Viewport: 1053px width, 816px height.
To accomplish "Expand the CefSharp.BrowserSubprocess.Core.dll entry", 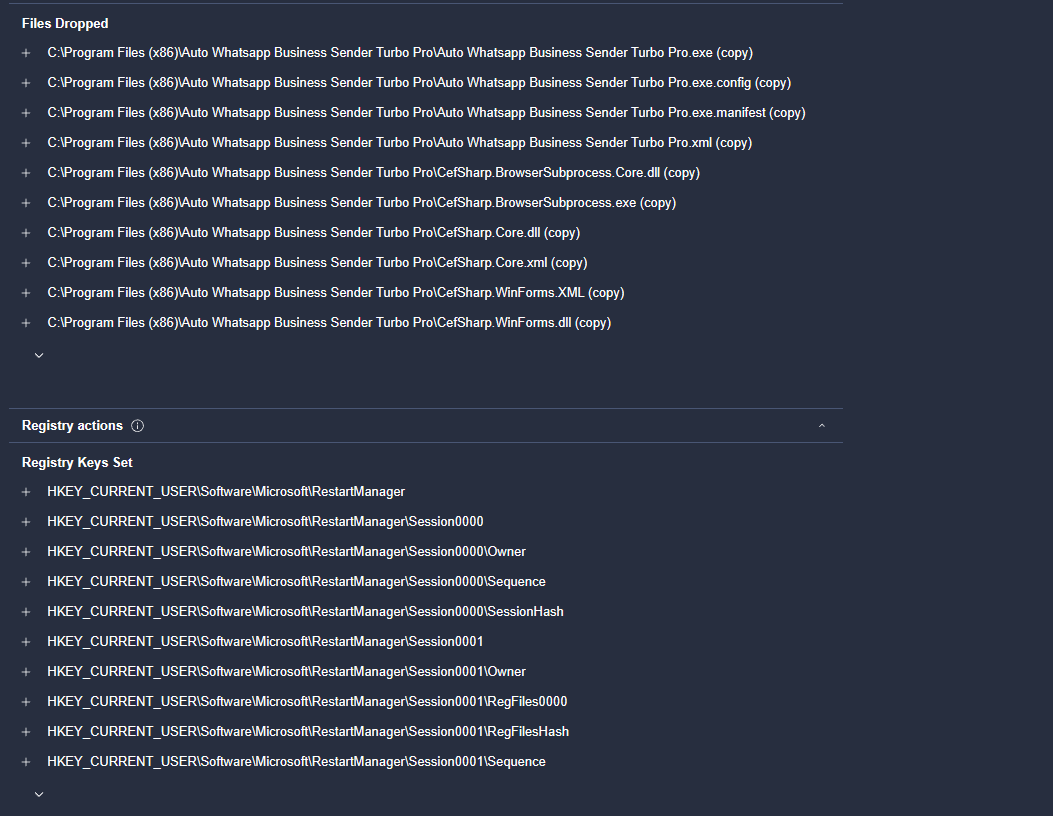I will click(26, 173).
